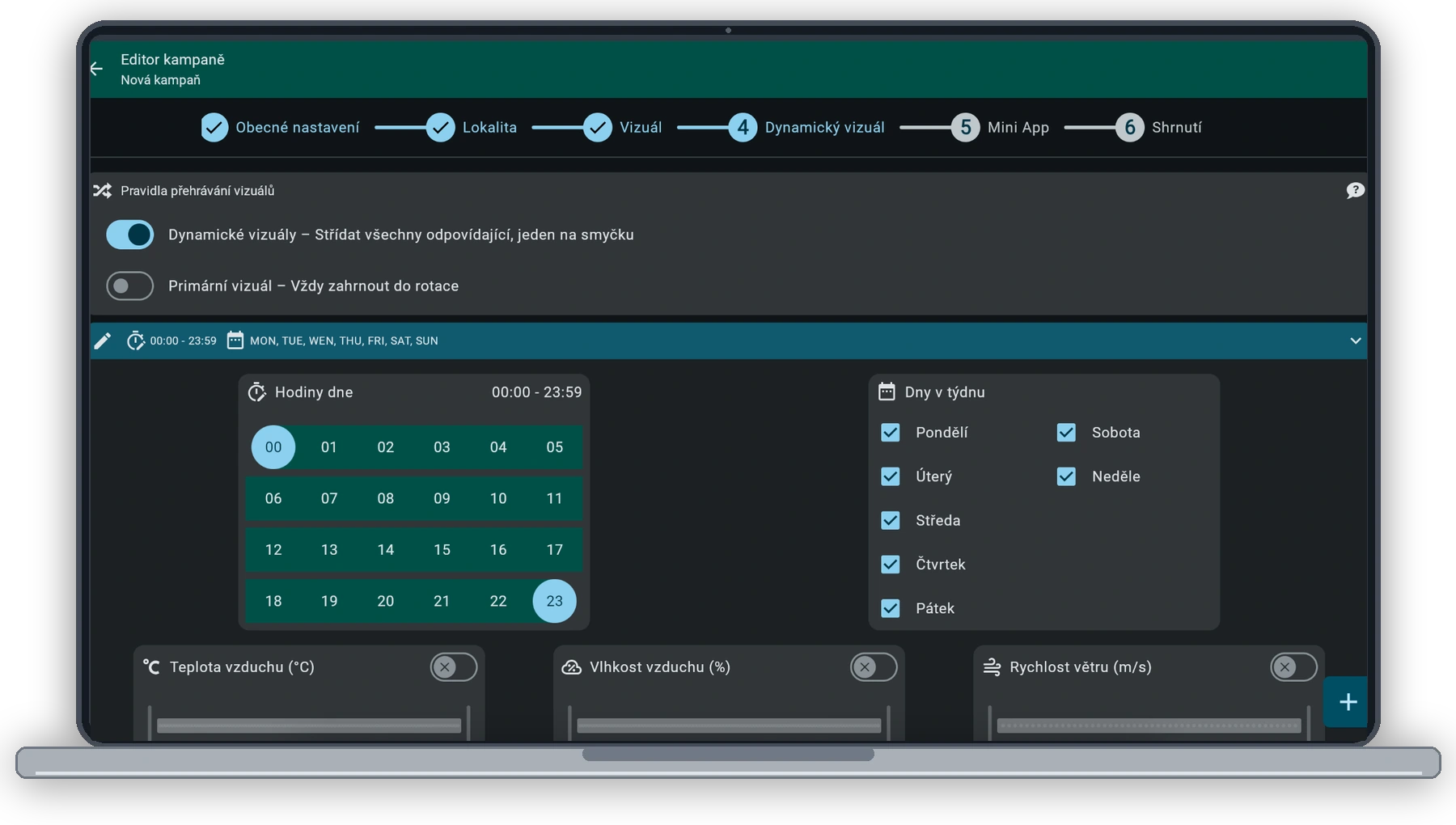Screen dimensions: 1456x825
Task: Disable the Dynamické vizuály toggle
Action: [130, 235]
